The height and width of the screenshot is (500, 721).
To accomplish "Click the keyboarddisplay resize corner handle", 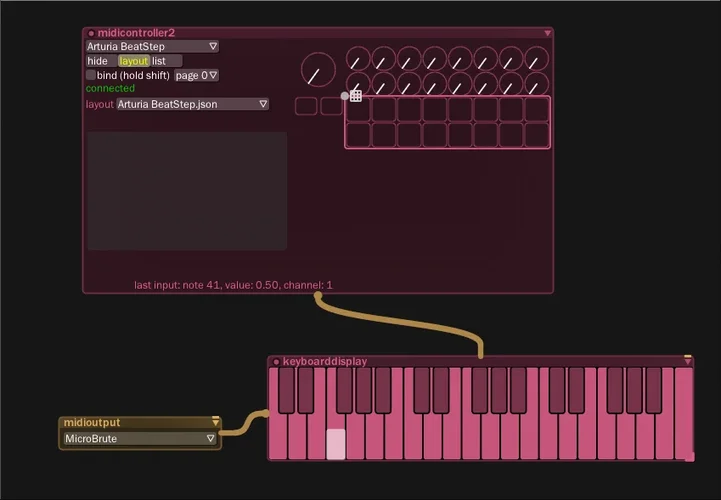I will (x=690, y=457).
